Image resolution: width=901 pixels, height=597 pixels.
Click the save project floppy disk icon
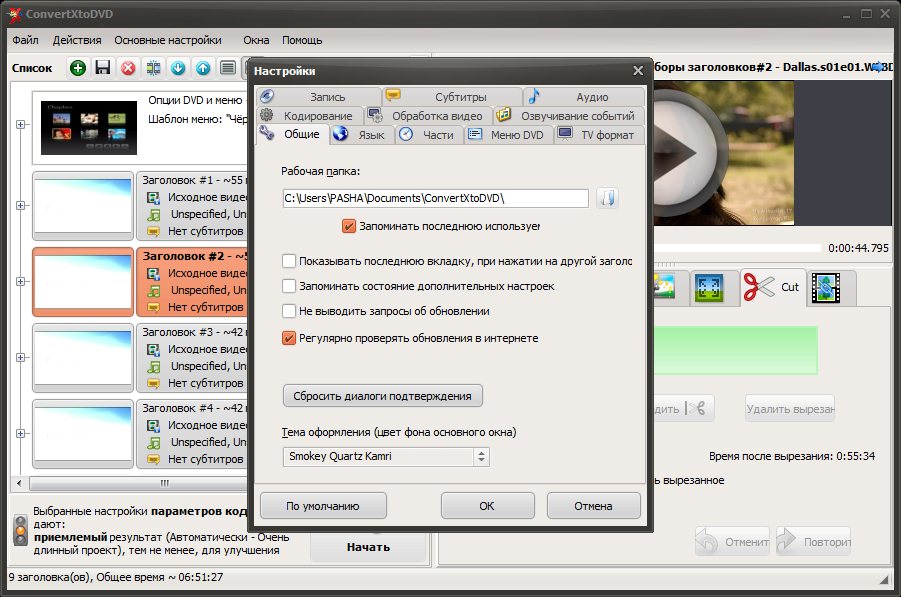[x=102, y=68]
